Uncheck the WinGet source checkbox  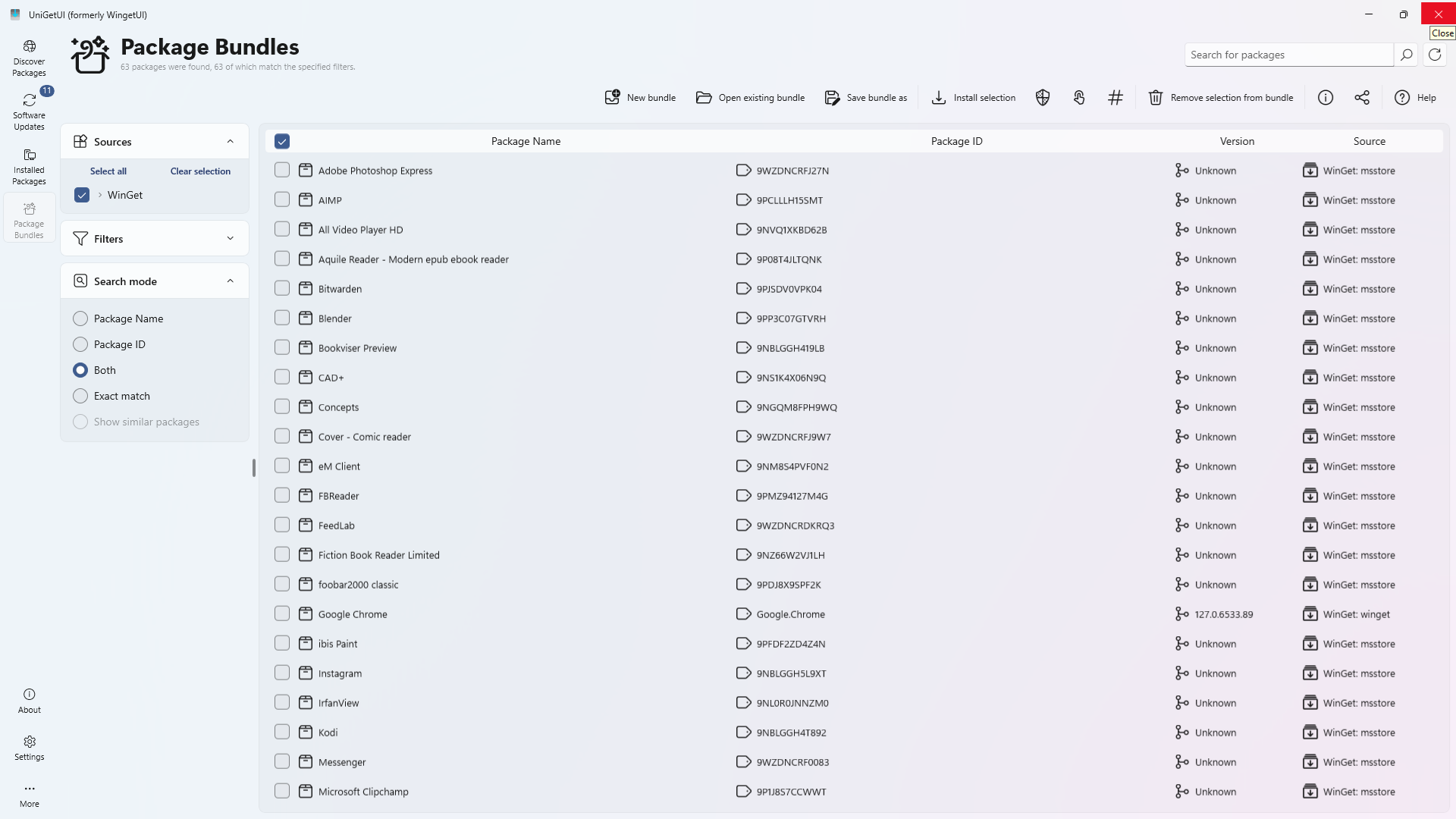(x=82, y=195)
